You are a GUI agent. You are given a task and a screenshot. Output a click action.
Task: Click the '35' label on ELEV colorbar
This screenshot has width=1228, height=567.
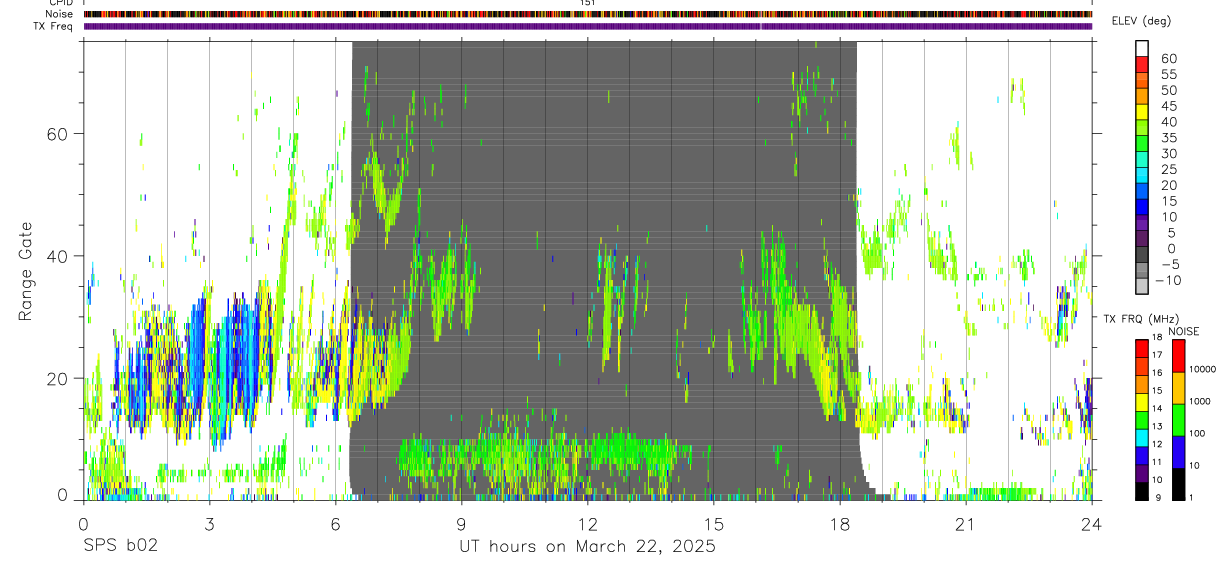(x=1168, y=138)
